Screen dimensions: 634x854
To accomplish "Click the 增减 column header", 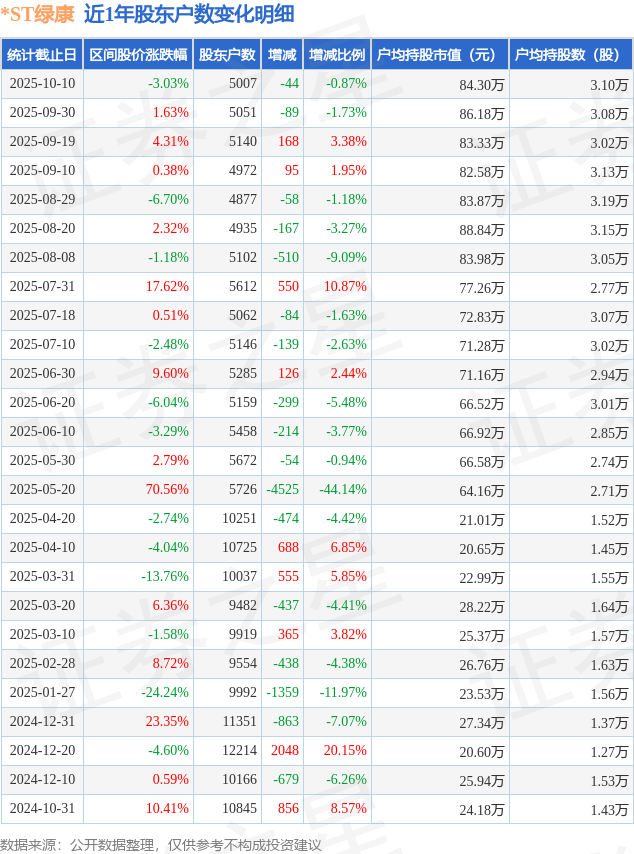I will (x=282, y=55).
